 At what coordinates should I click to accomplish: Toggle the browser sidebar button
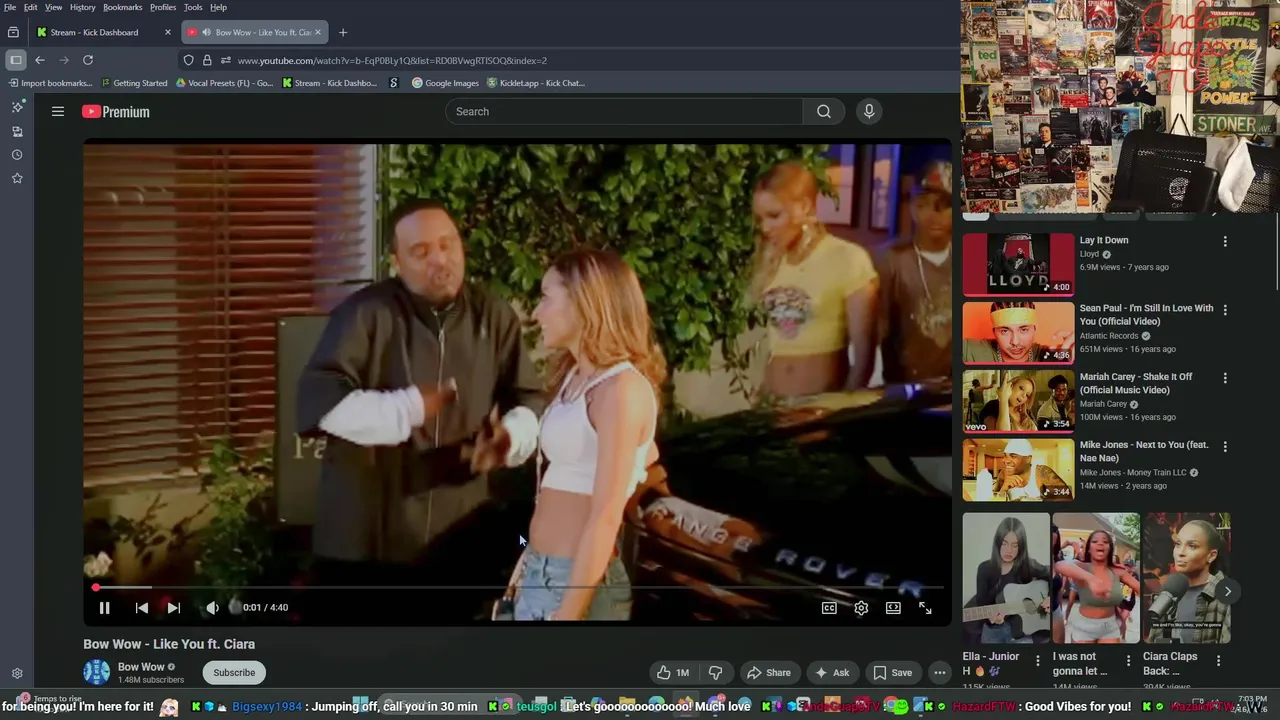coord(15,60)
